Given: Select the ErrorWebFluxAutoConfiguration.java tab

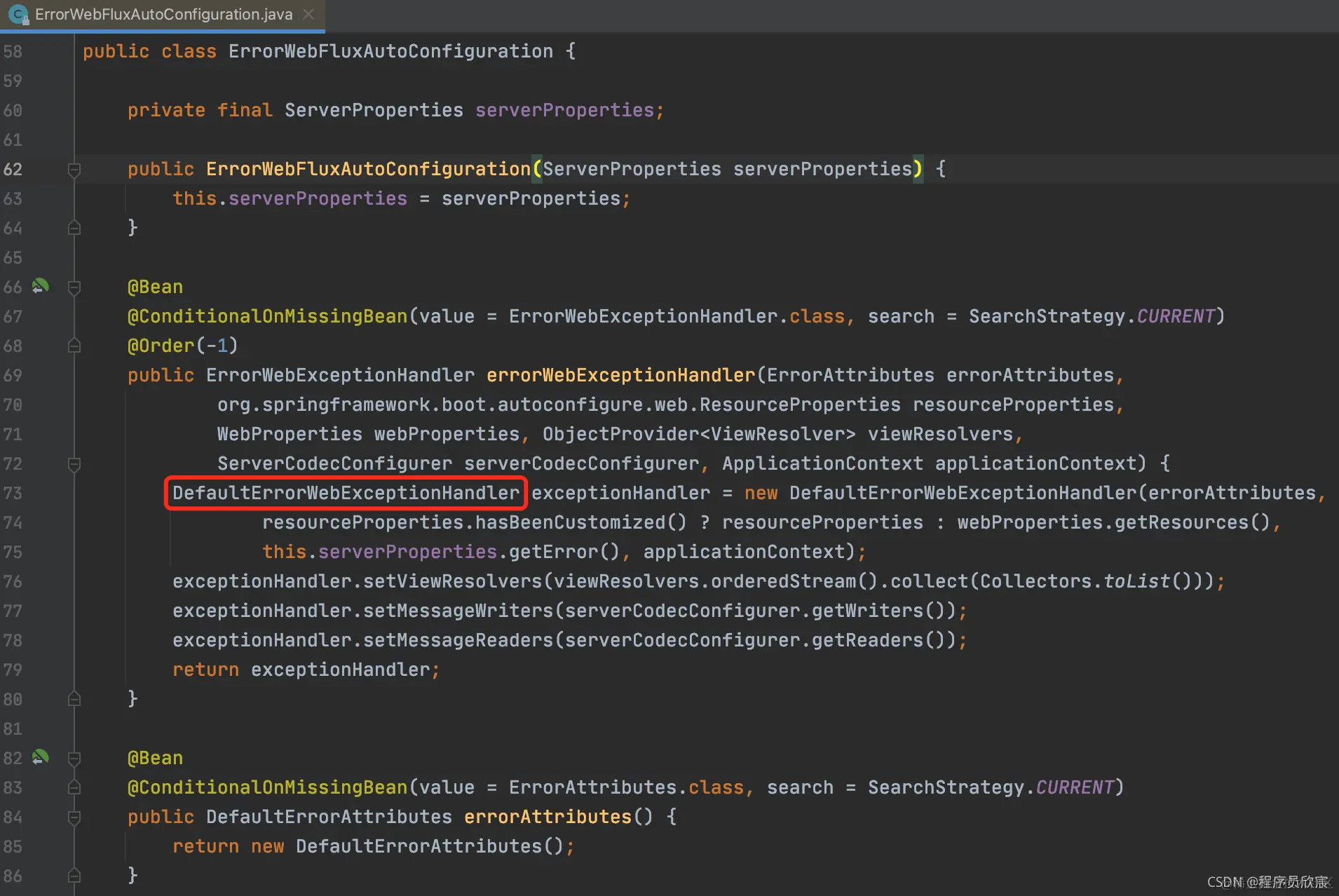Looking at the screenshot, I should pyautogui.click(x=163, y=15).
